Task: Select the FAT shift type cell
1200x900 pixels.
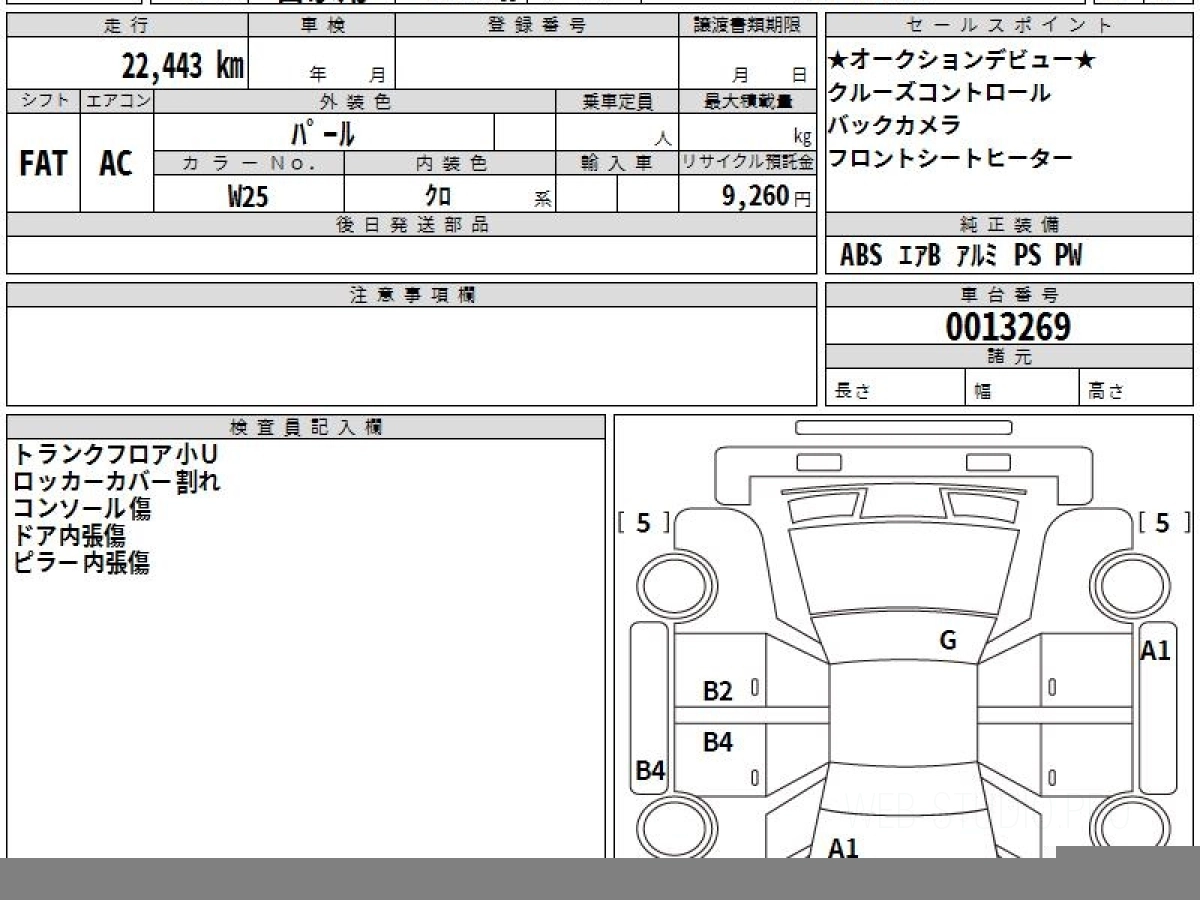Action: tap(43, 164)
